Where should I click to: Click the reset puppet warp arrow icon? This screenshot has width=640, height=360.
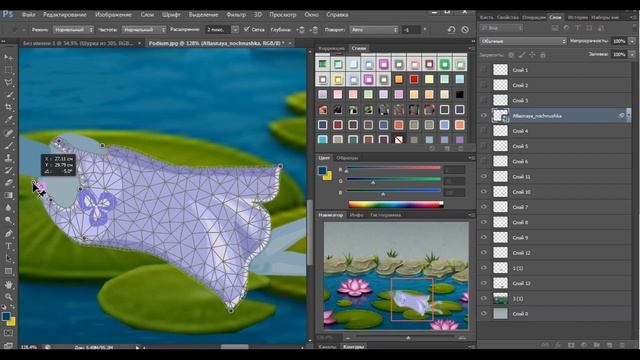click(451, 29)
